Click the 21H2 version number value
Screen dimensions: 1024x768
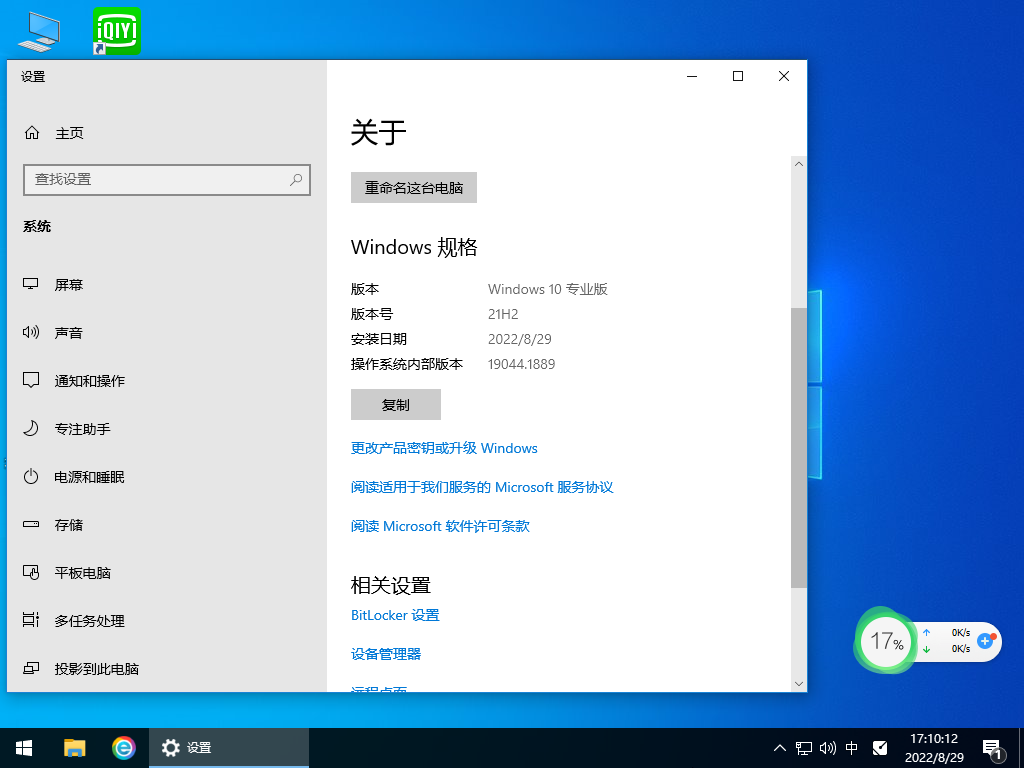point(503,314)
